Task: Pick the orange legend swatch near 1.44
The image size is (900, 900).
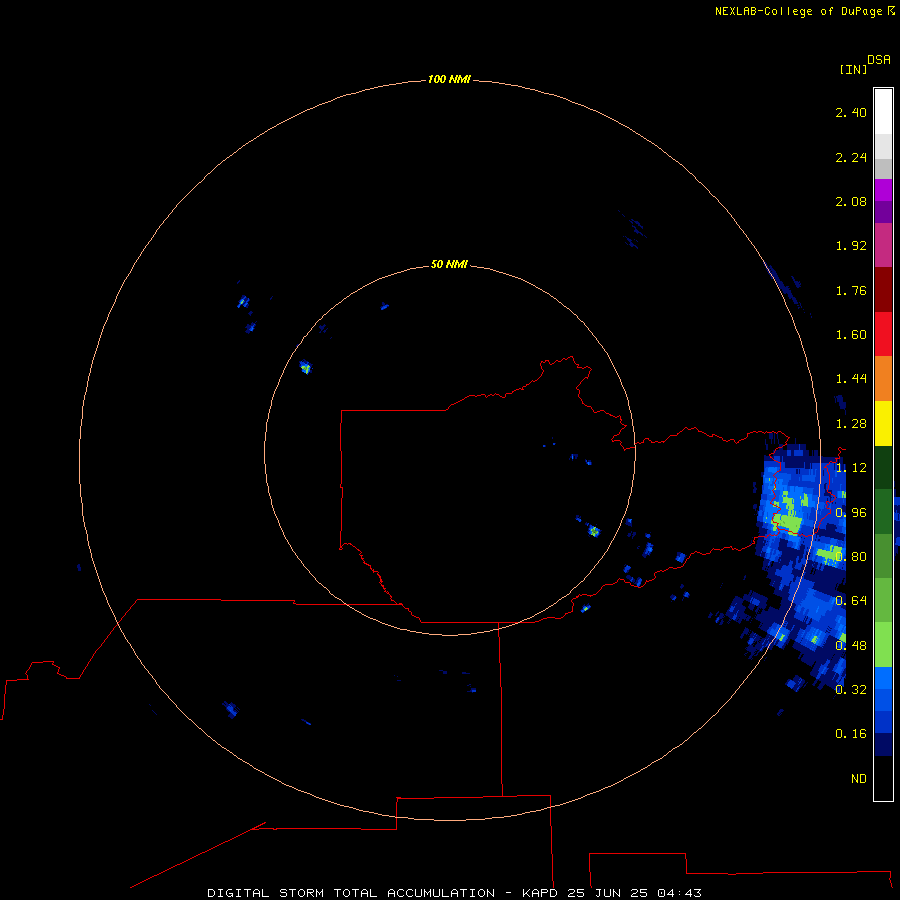Action: click(x=883, y=378)
